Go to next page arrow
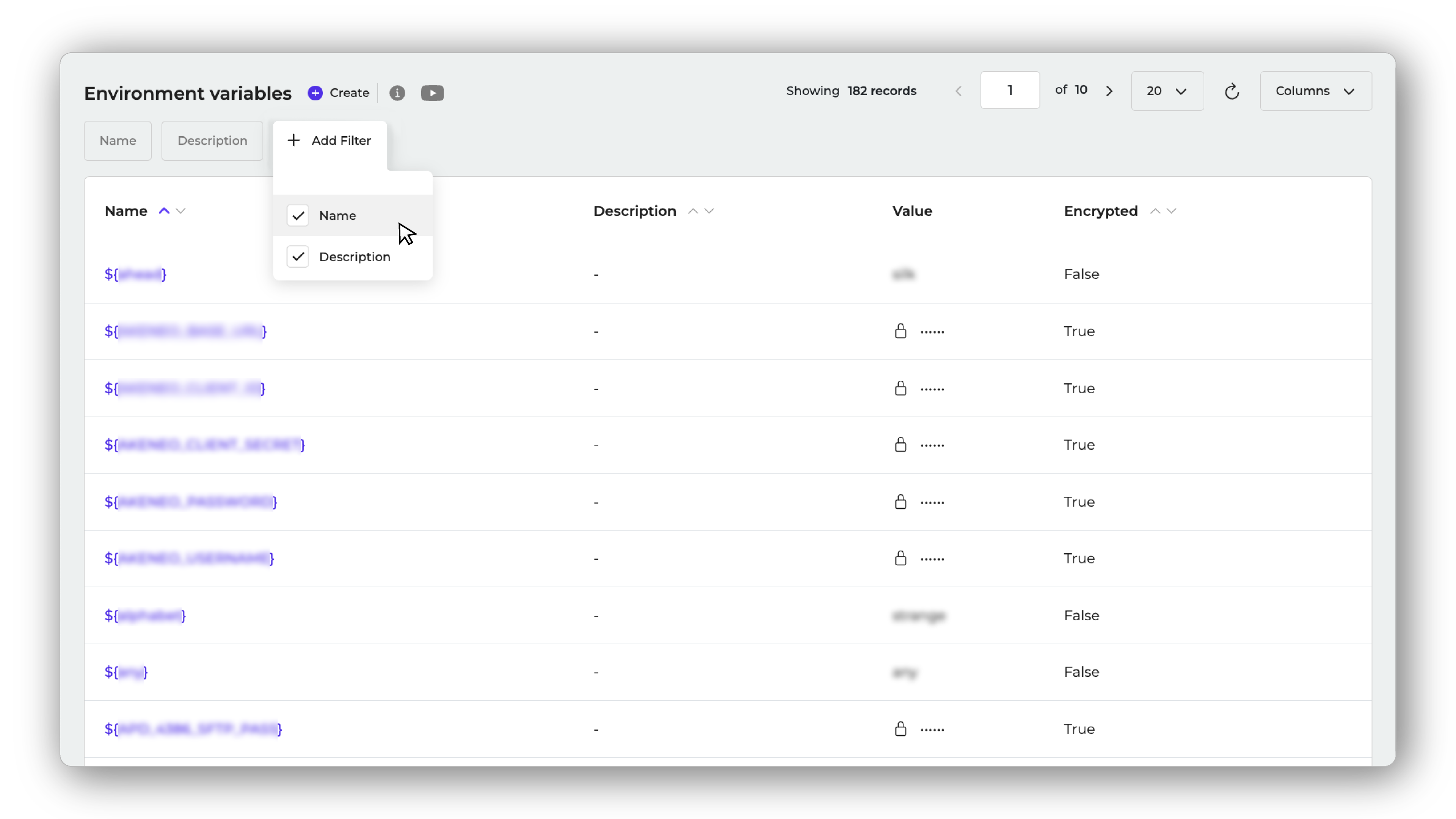The width and height of the screenshot is (1456, 819). [1109, 91]
